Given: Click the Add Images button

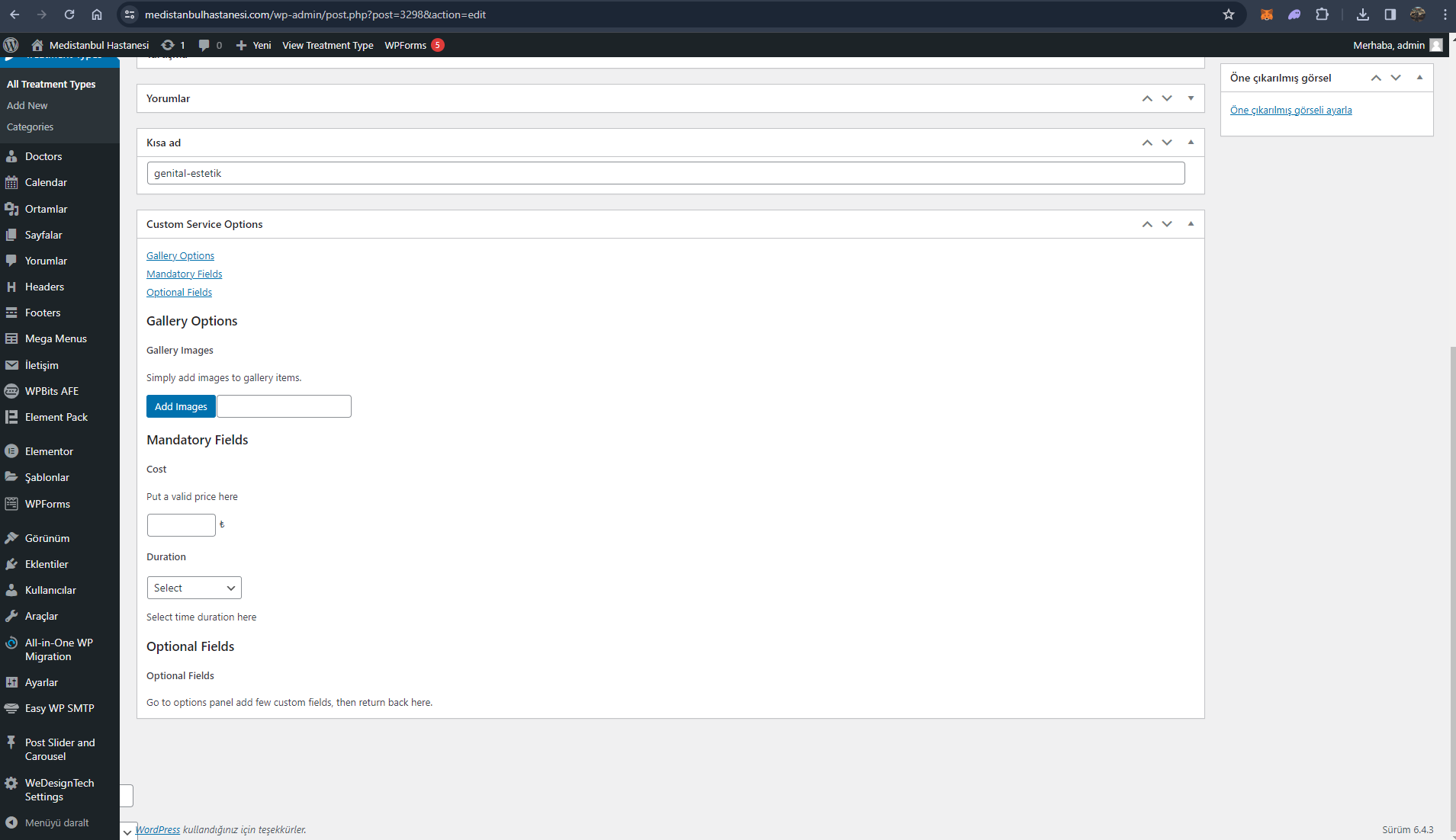Looking at the screenshot, I should coord(181,406).
